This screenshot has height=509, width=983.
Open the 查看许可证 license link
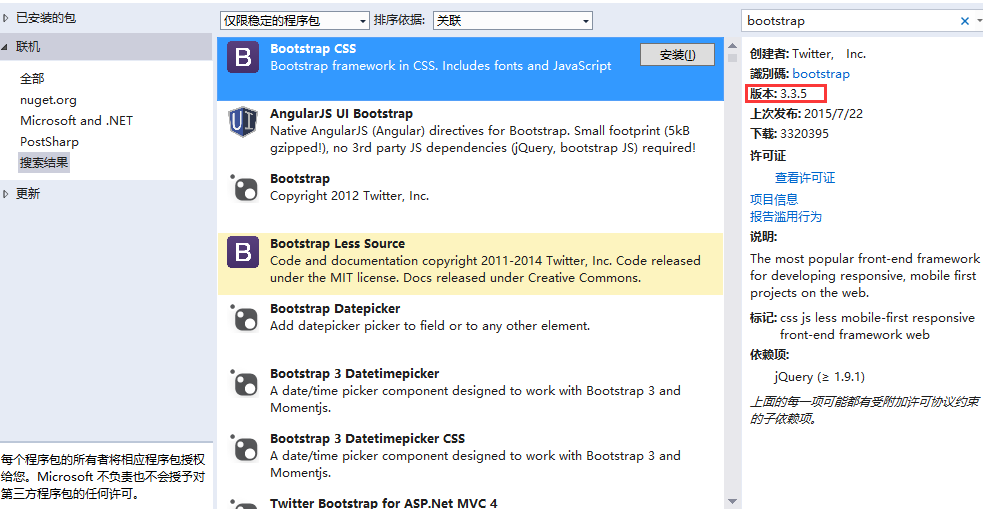click(x=805, y=178)
